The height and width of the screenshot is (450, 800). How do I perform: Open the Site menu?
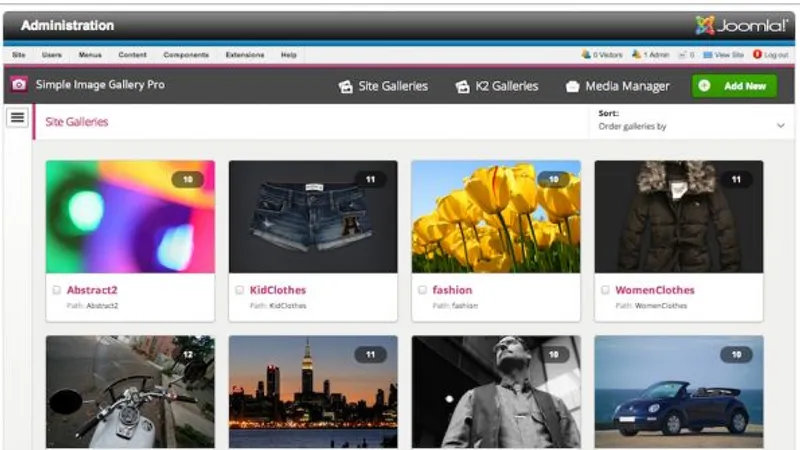tap(19, 55)
